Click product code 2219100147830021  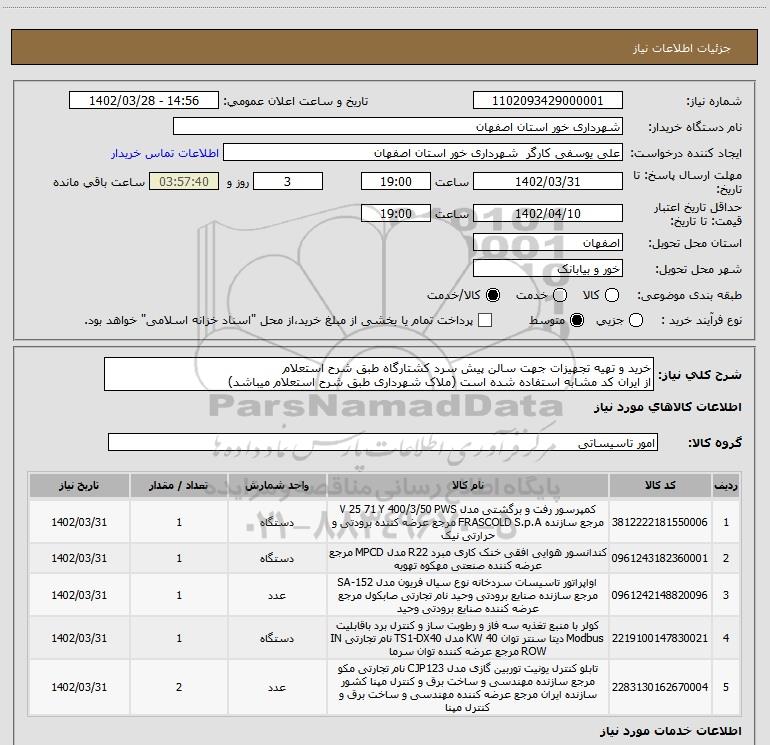click(x=660, y=638)
